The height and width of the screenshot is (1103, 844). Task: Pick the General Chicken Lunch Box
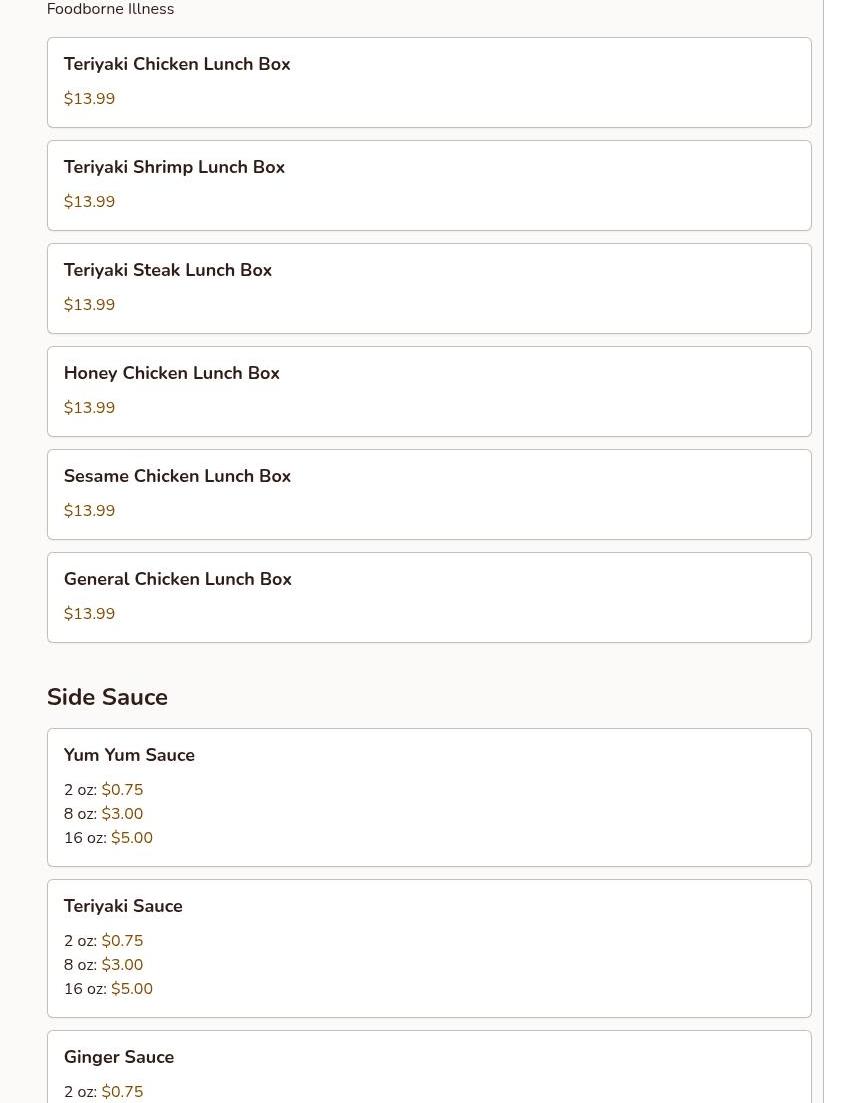coord(429,598)
